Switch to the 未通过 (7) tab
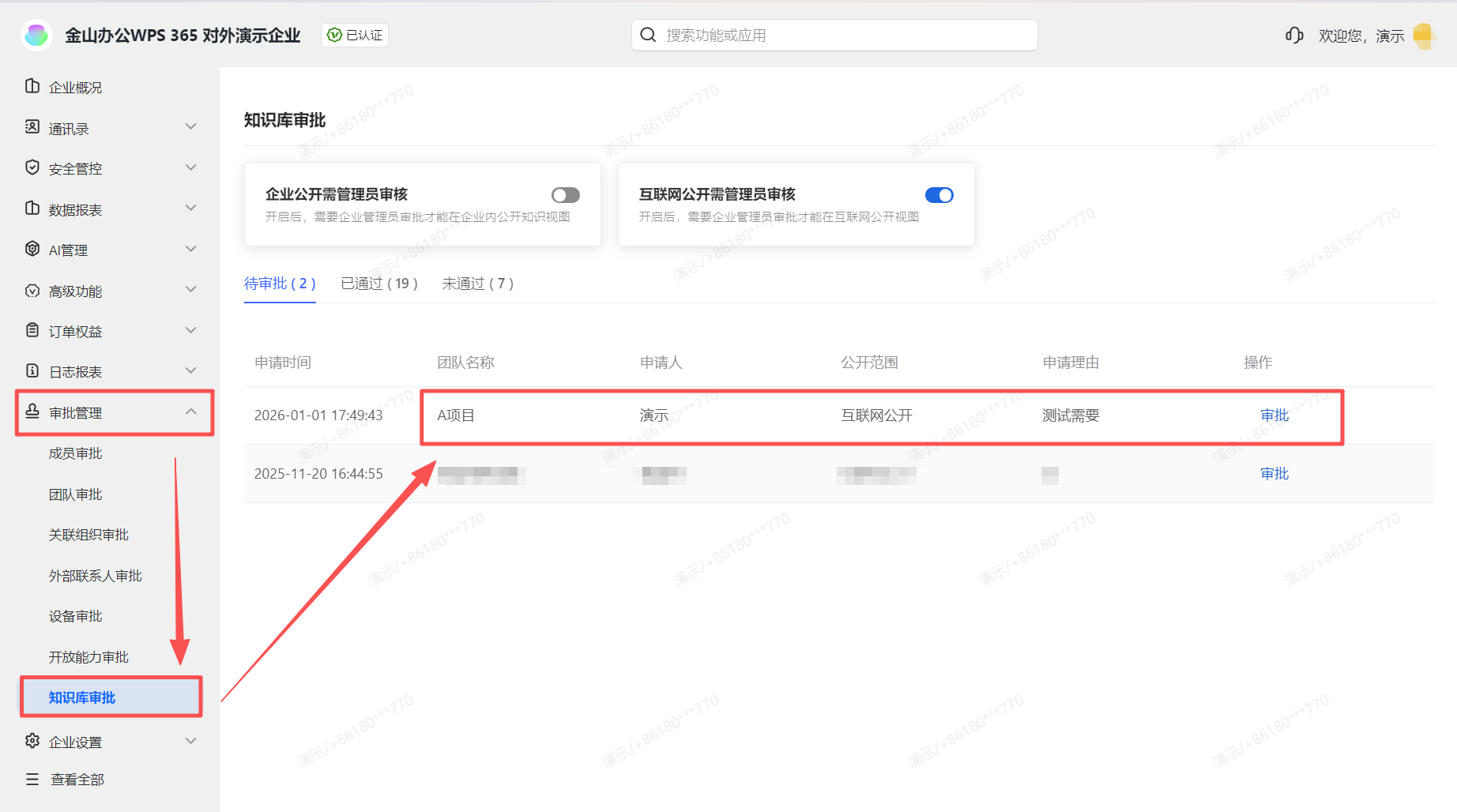Viewport: 1457px width, 812px height. pyautogui.click(x=478, y=284)
